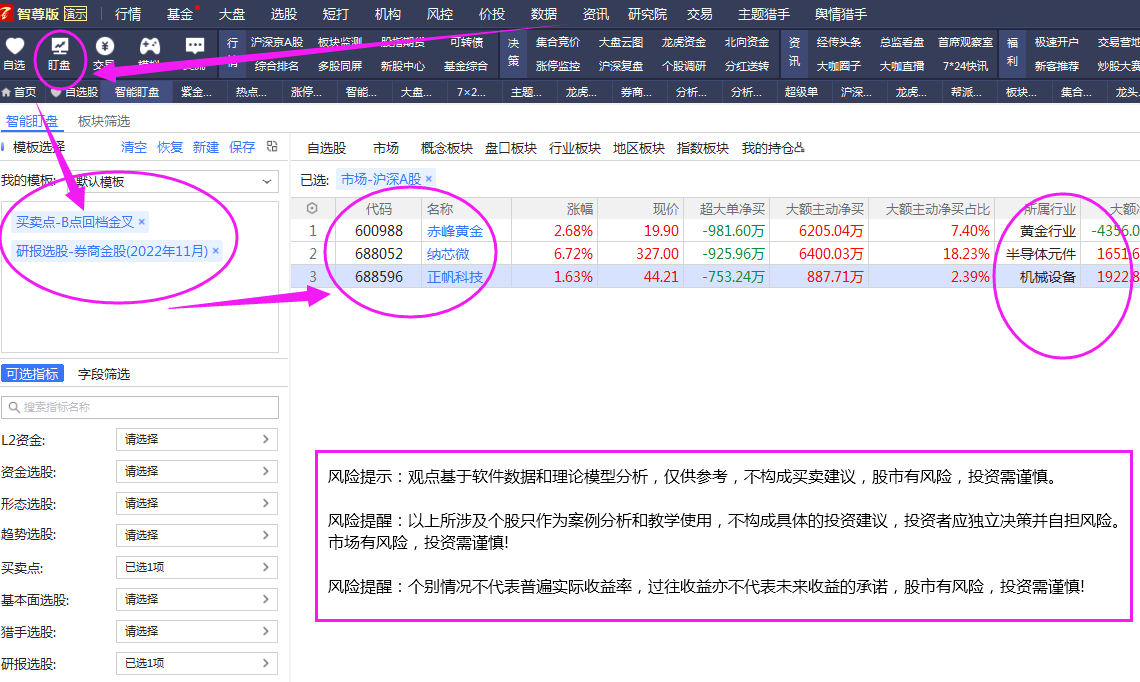Sort by the 涨幅 column header
This screenshot has width=1140, height=682.
point(579,209)
